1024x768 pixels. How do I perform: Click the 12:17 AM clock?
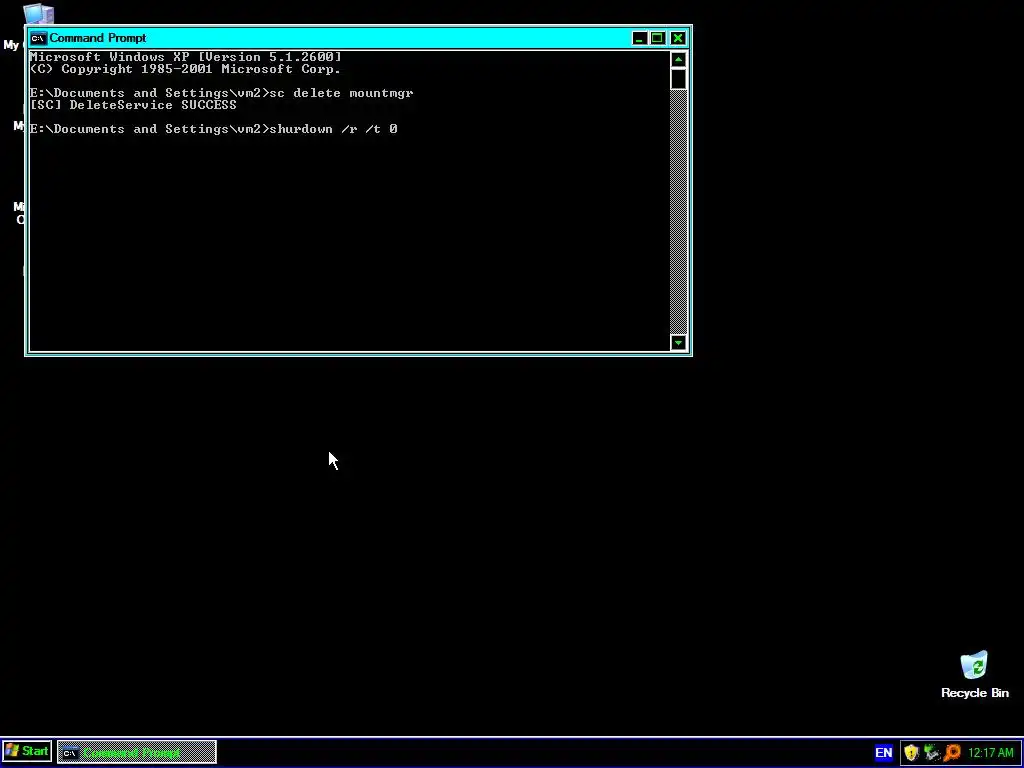coord(991,752)
